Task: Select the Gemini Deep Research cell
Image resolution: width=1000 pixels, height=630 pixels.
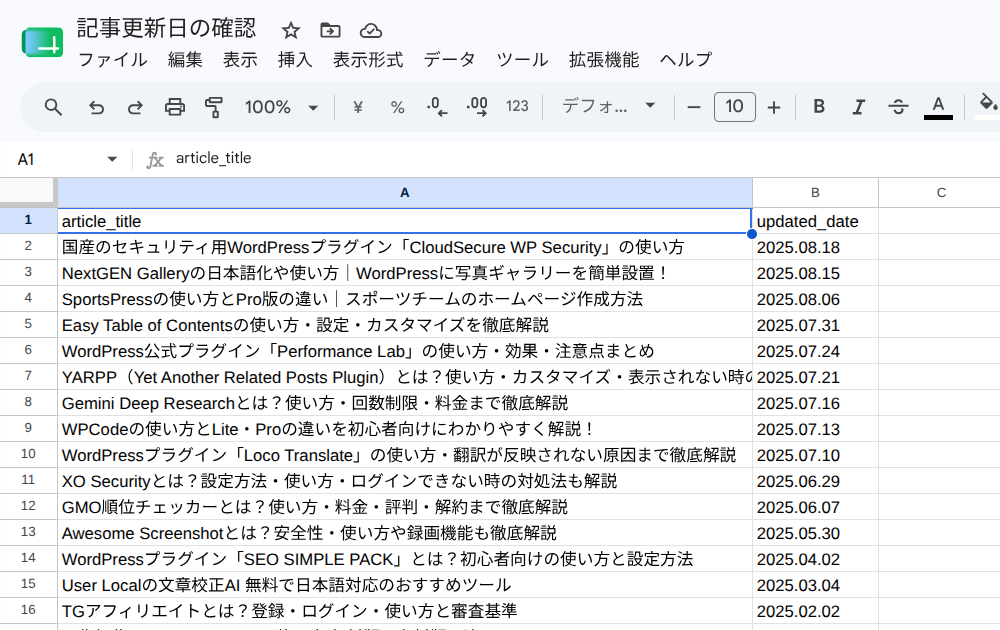Action: [405, 403]
